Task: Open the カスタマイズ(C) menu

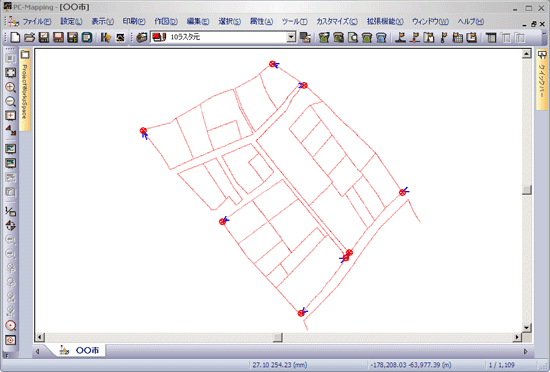Action: point(337,22)
